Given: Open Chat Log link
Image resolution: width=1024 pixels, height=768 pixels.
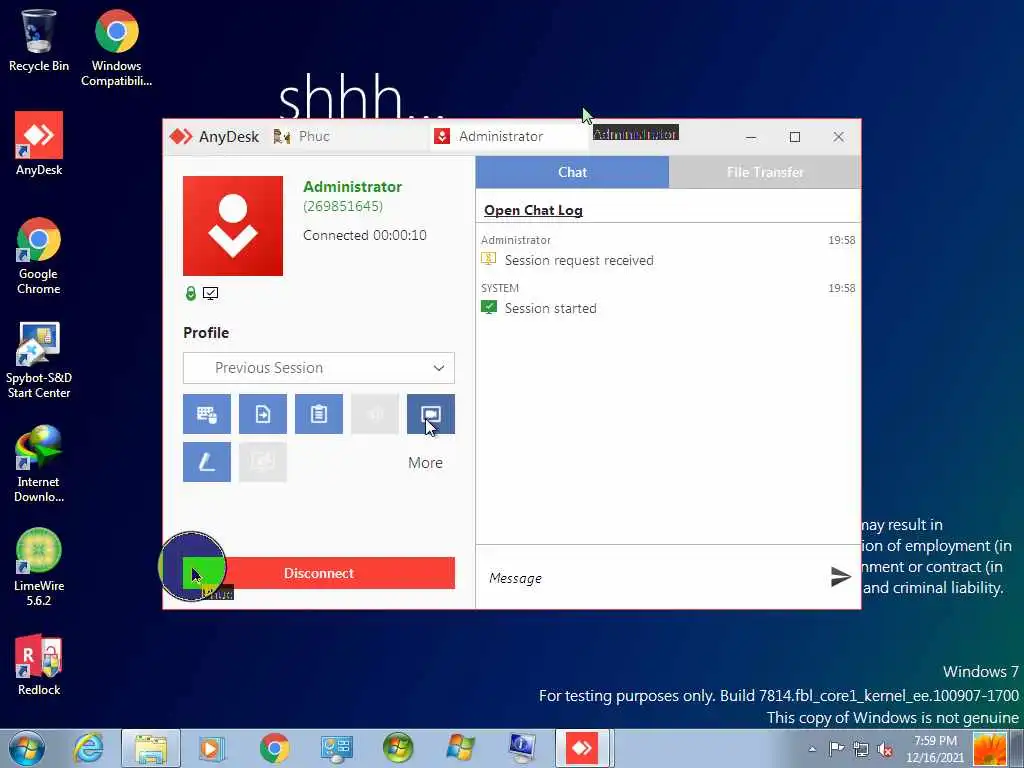Looking at the screenshot, I should point(533,210).
